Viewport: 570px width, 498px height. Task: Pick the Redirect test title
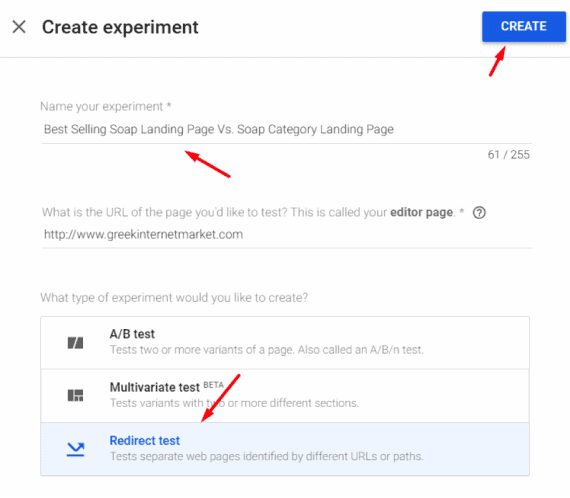(x=145, y=441)
